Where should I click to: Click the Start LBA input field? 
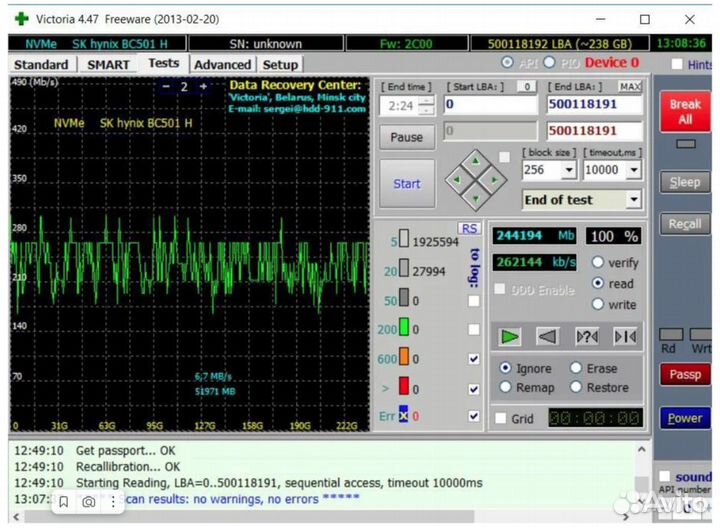click(490, 104)
